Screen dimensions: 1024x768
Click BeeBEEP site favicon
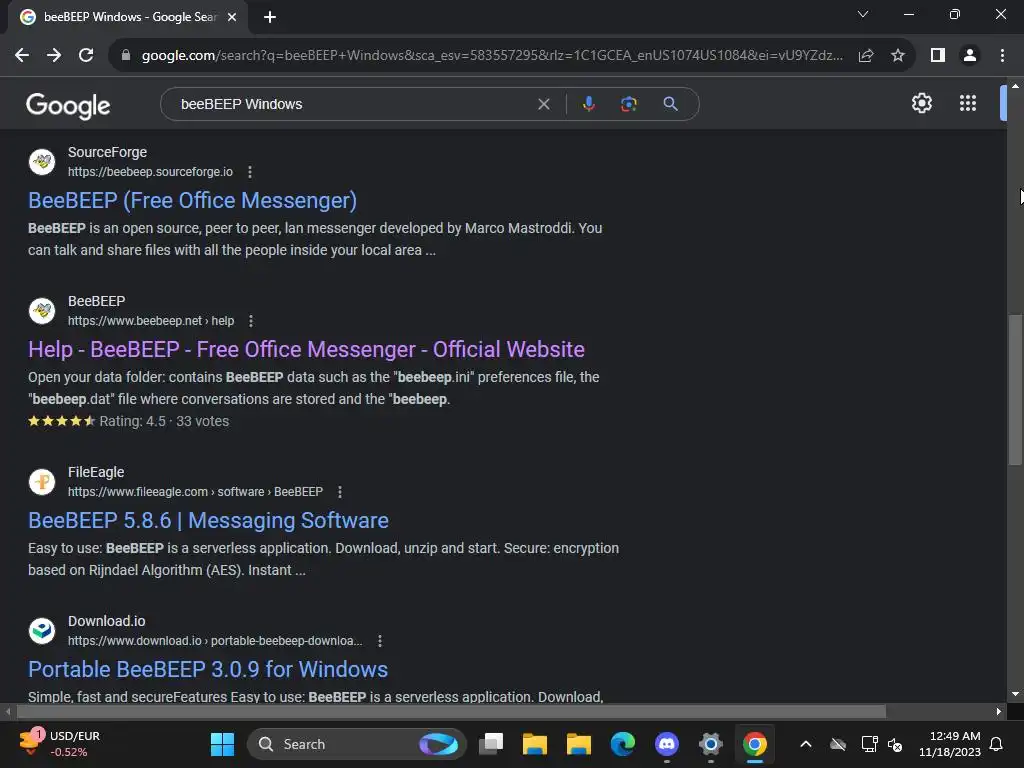point(42,310)
